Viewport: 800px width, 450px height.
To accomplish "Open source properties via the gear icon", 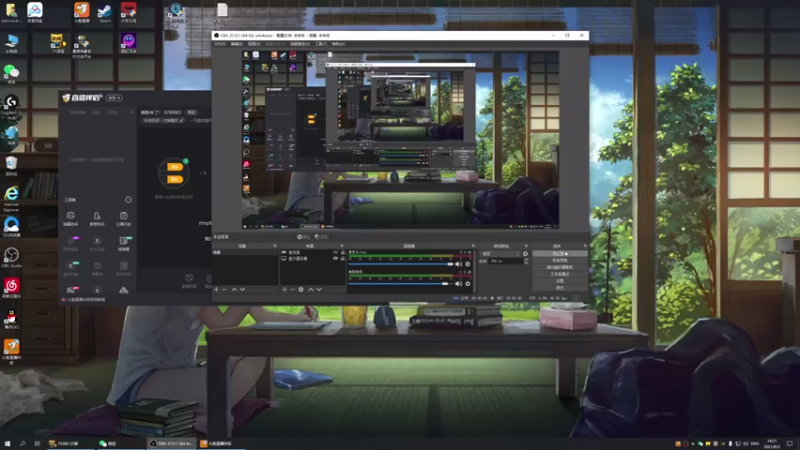I will coord(301,289).
